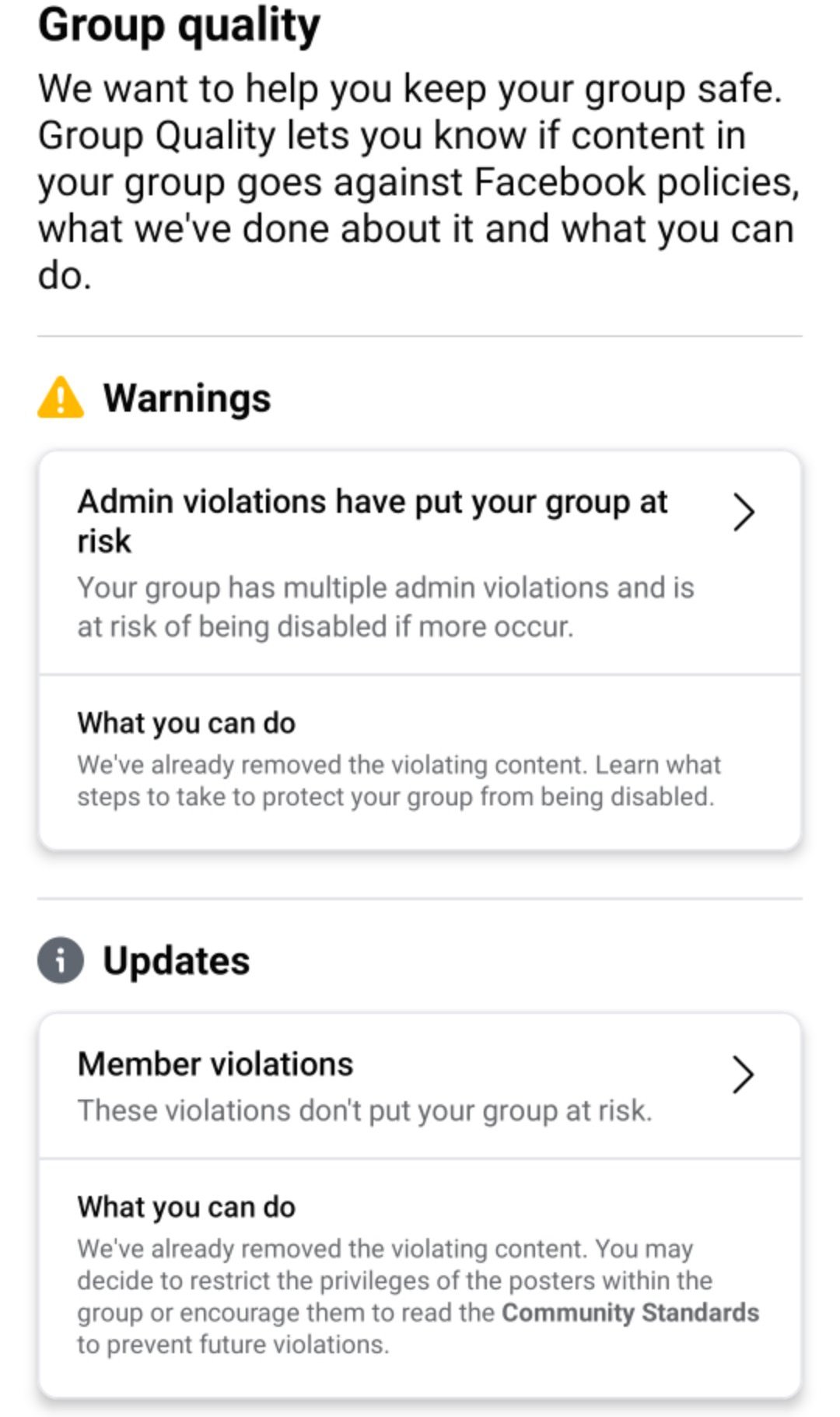This screenshot has width=840, height=1417.
Task: Select the Group quality page title
Action: pyautogui.click(x=179, y=26)
